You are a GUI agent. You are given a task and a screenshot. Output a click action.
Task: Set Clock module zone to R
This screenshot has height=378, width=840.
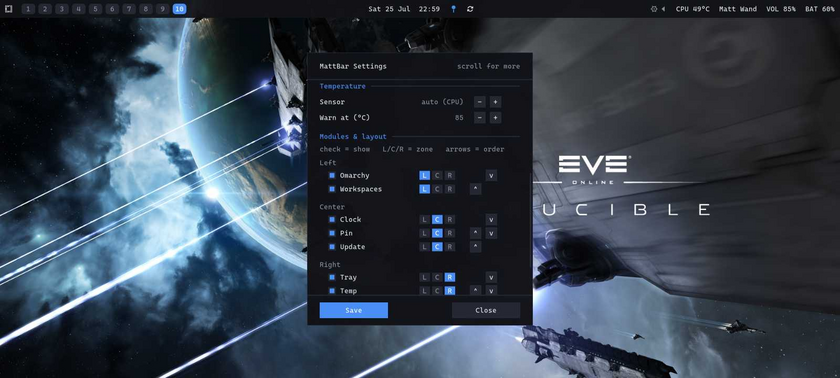(450, 220)
